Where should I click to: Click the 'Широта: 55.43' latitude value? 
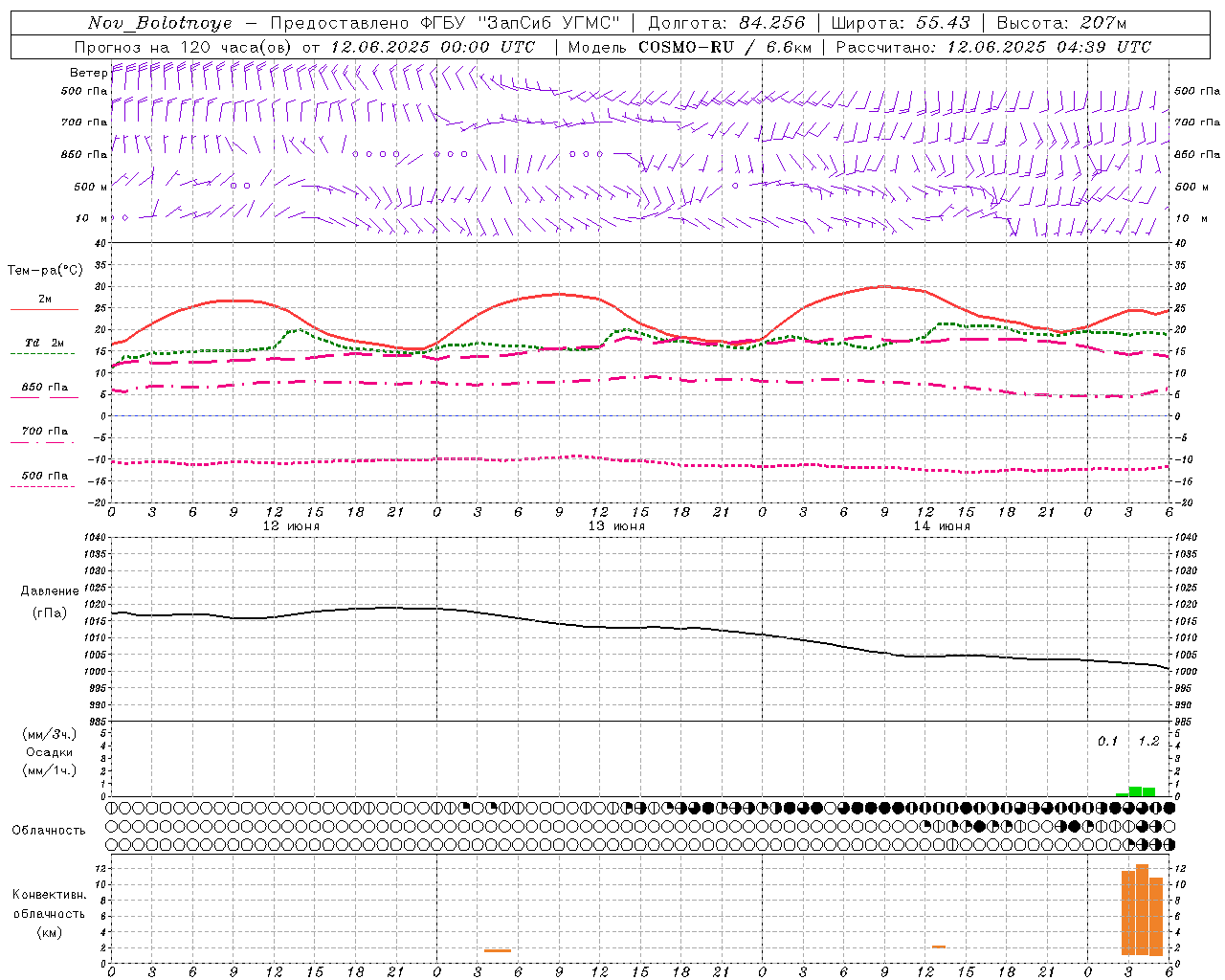901,23
